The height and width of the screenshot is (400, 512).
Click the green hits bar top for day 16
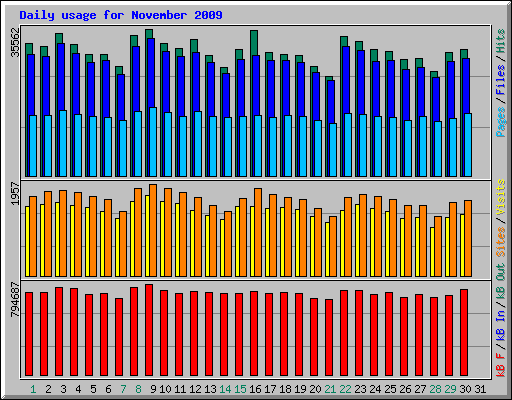point(254,43)
